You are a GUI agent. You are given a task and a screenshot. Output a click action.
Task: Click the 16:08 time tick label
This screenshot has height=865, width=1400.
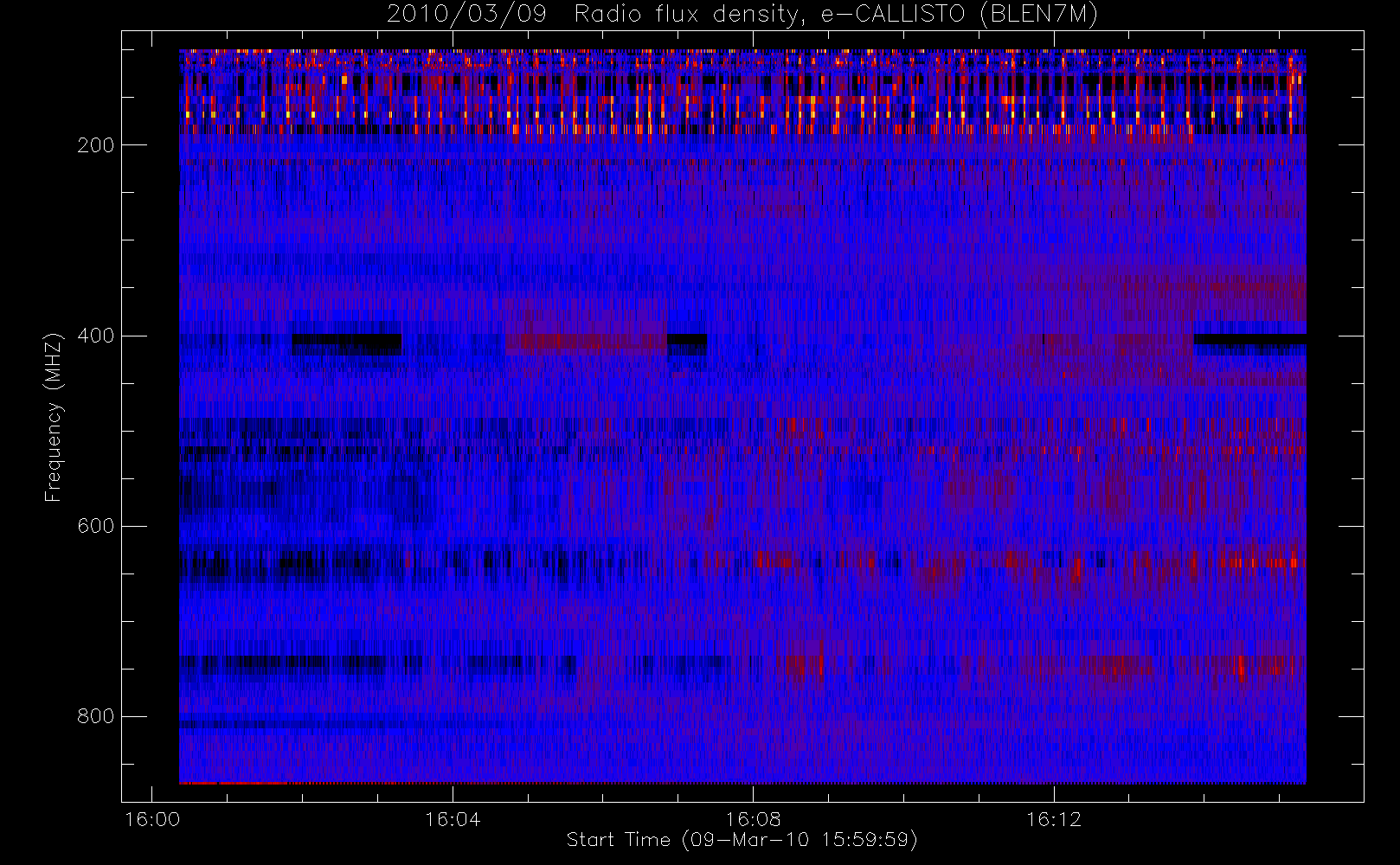(x=754, y=818)
